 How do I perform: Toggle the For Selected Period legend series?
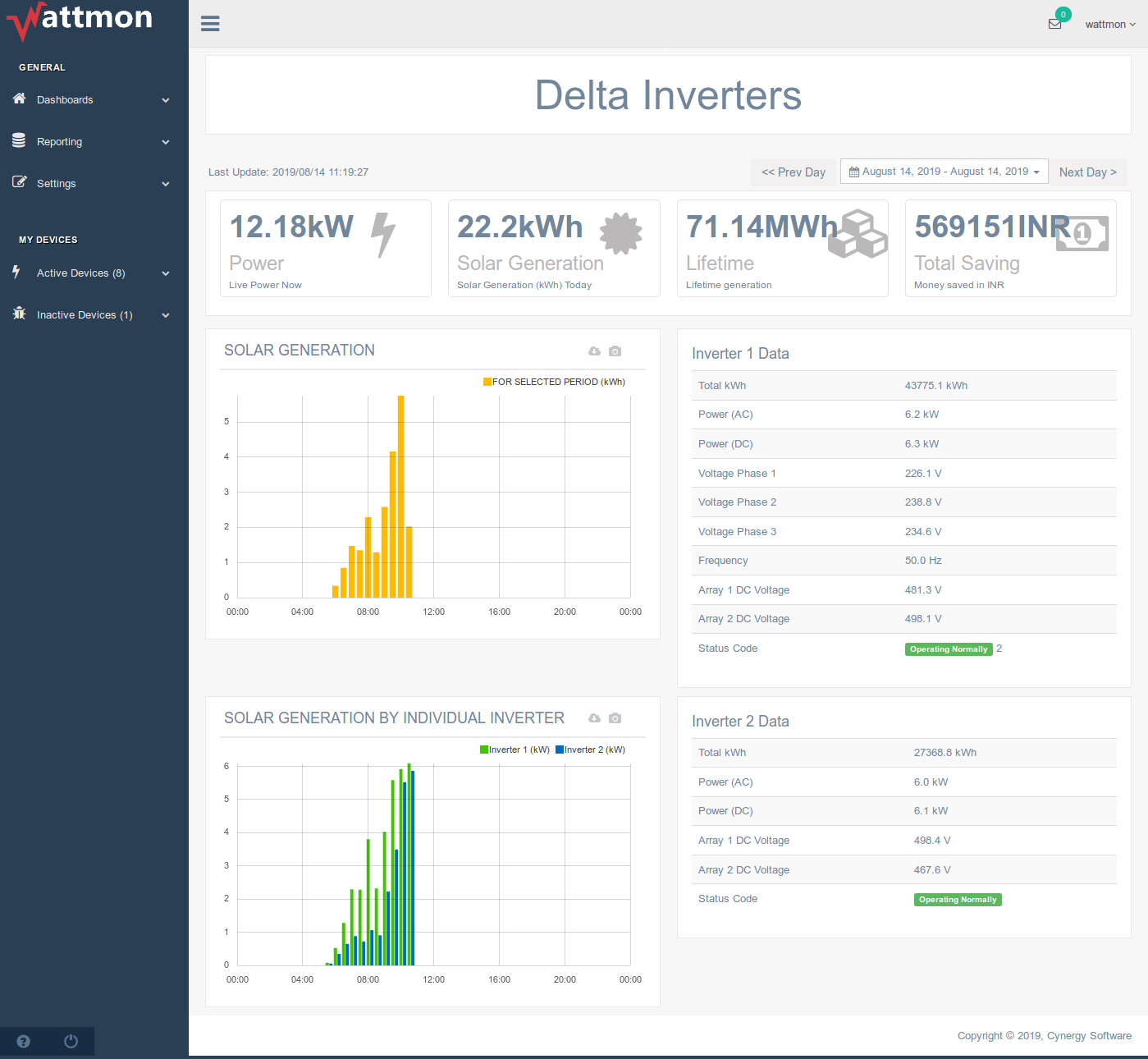(x=555, y=382)
